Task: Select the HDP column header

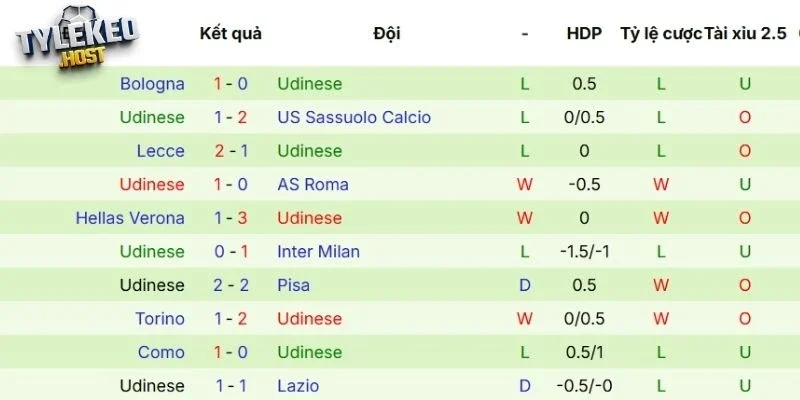Action: 584,33
